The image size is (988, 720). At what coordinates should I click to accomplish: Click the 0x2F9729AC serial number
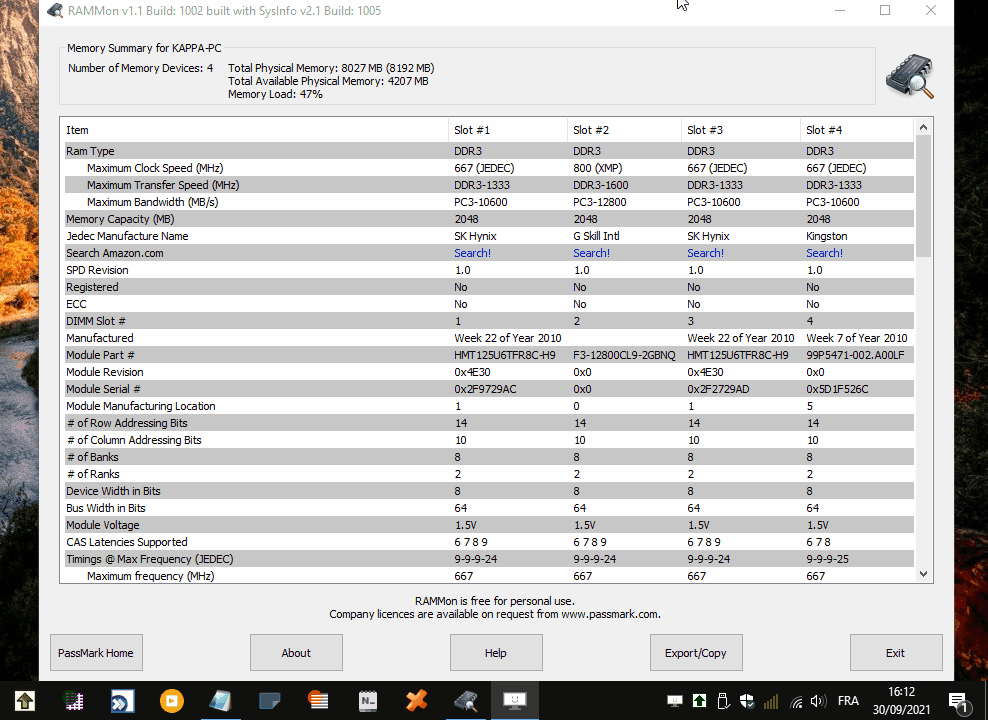(485, 389)
